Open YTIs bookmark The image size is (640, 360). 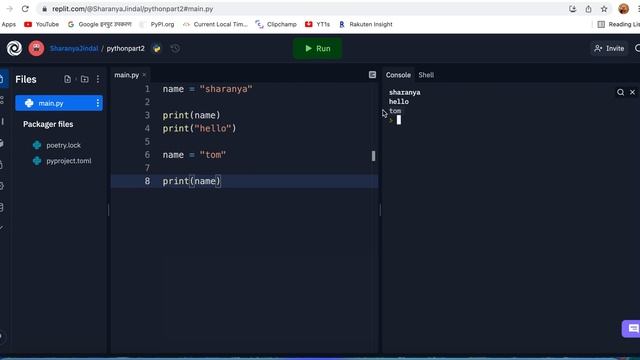[x=317, y=24]
